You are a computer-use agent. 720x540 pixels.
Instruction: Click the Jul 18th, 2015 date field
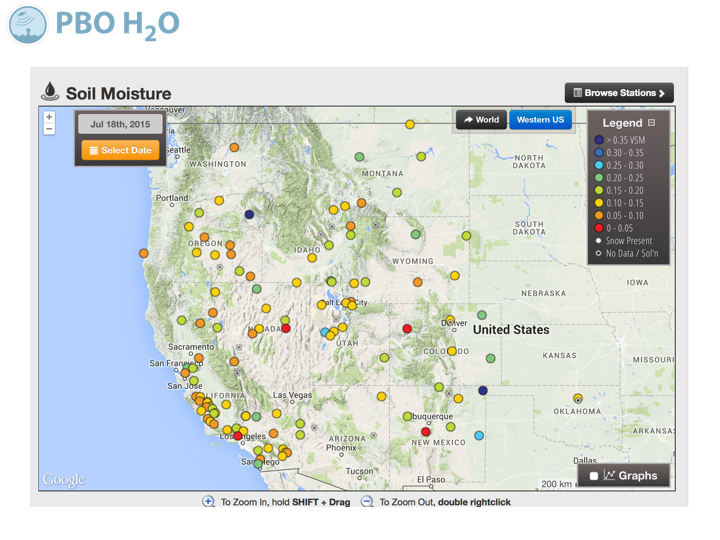(120, 125)
